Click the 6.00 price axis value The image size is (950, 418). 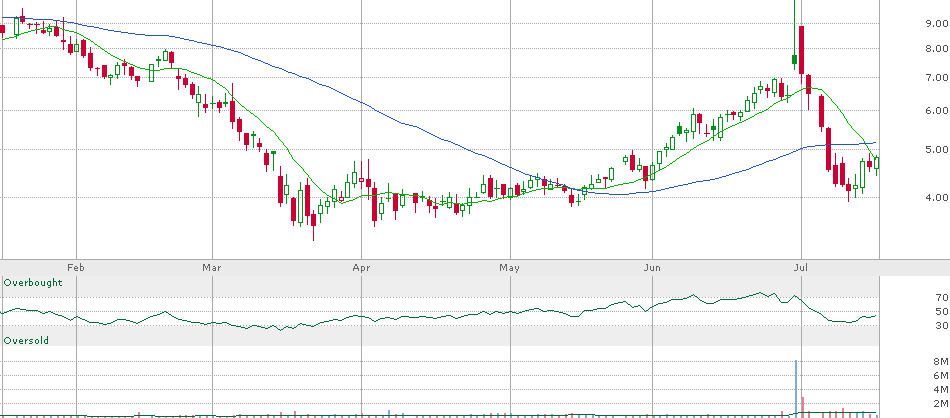937,110
